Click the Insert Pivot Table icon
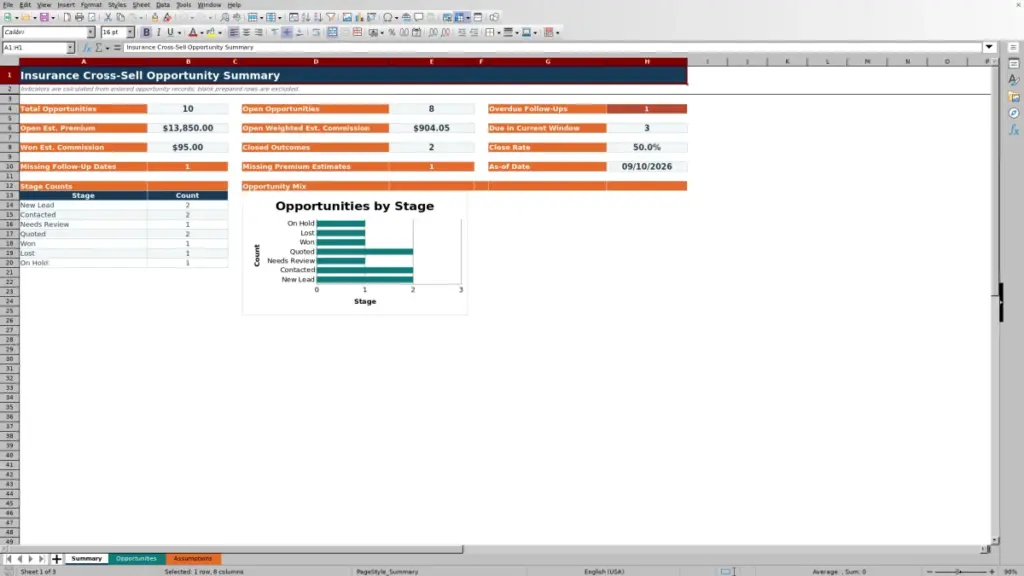Screen dimensions: 1024x576 (371, 17)
